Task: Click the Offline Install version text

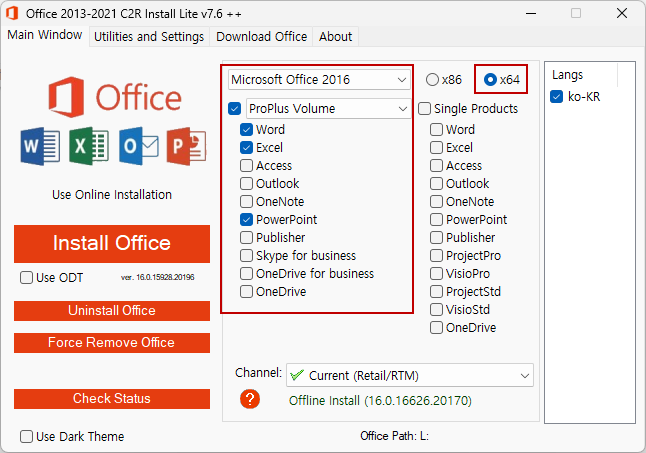Action: point(380,401)
